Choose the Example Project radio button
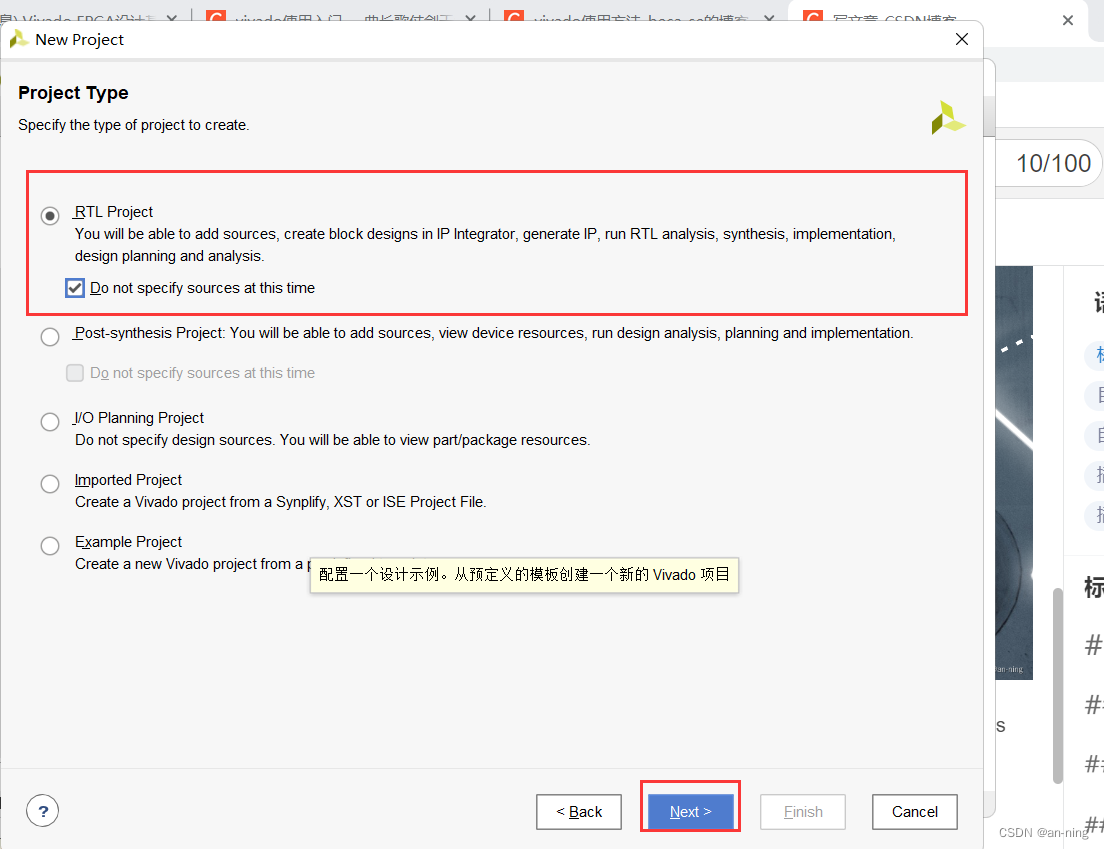 [x=50, y=546]
